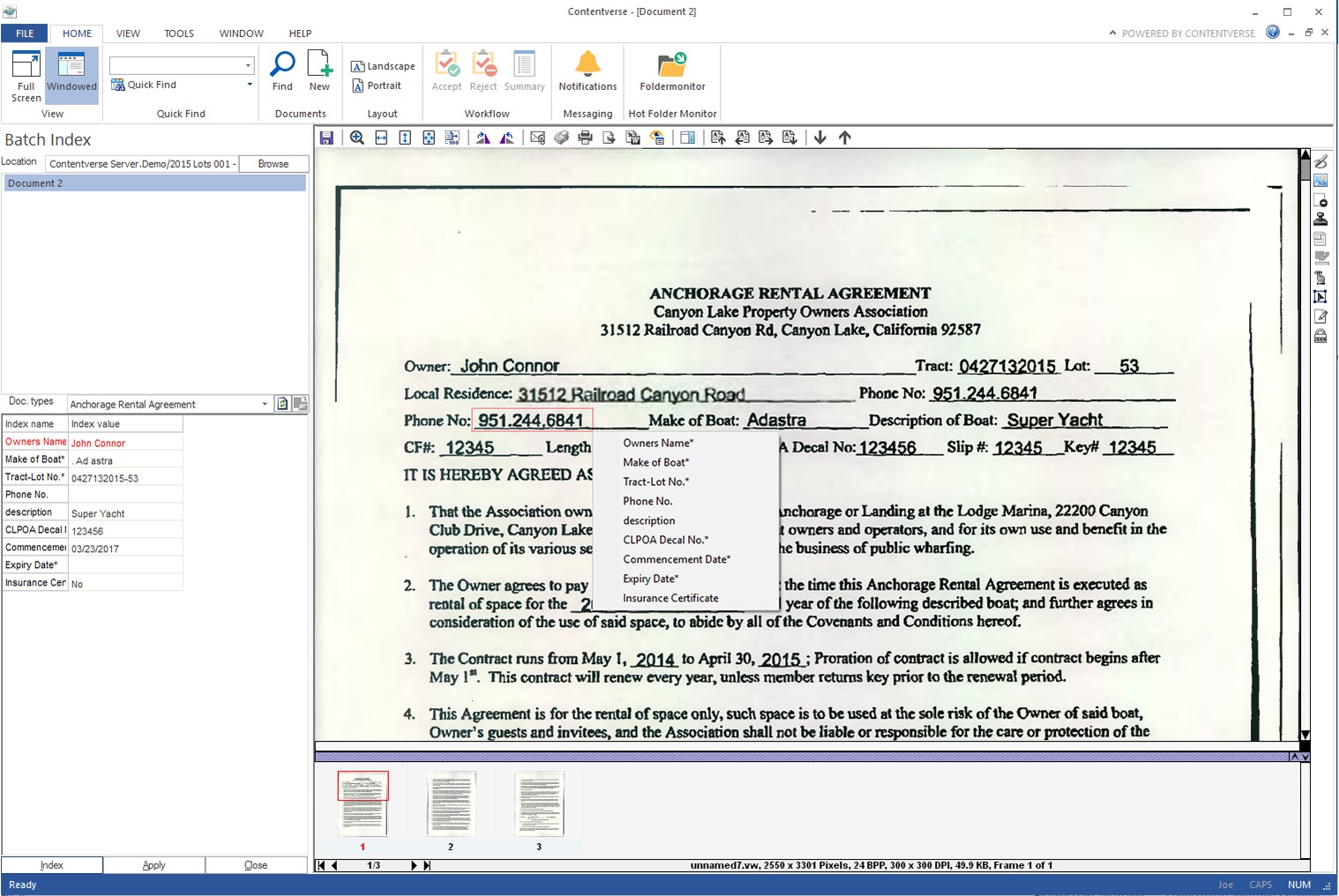Choose Expiry Date* from the context menu
Image resolution: width=1339 pixels, height=896 pixels.
coord(686,579)
